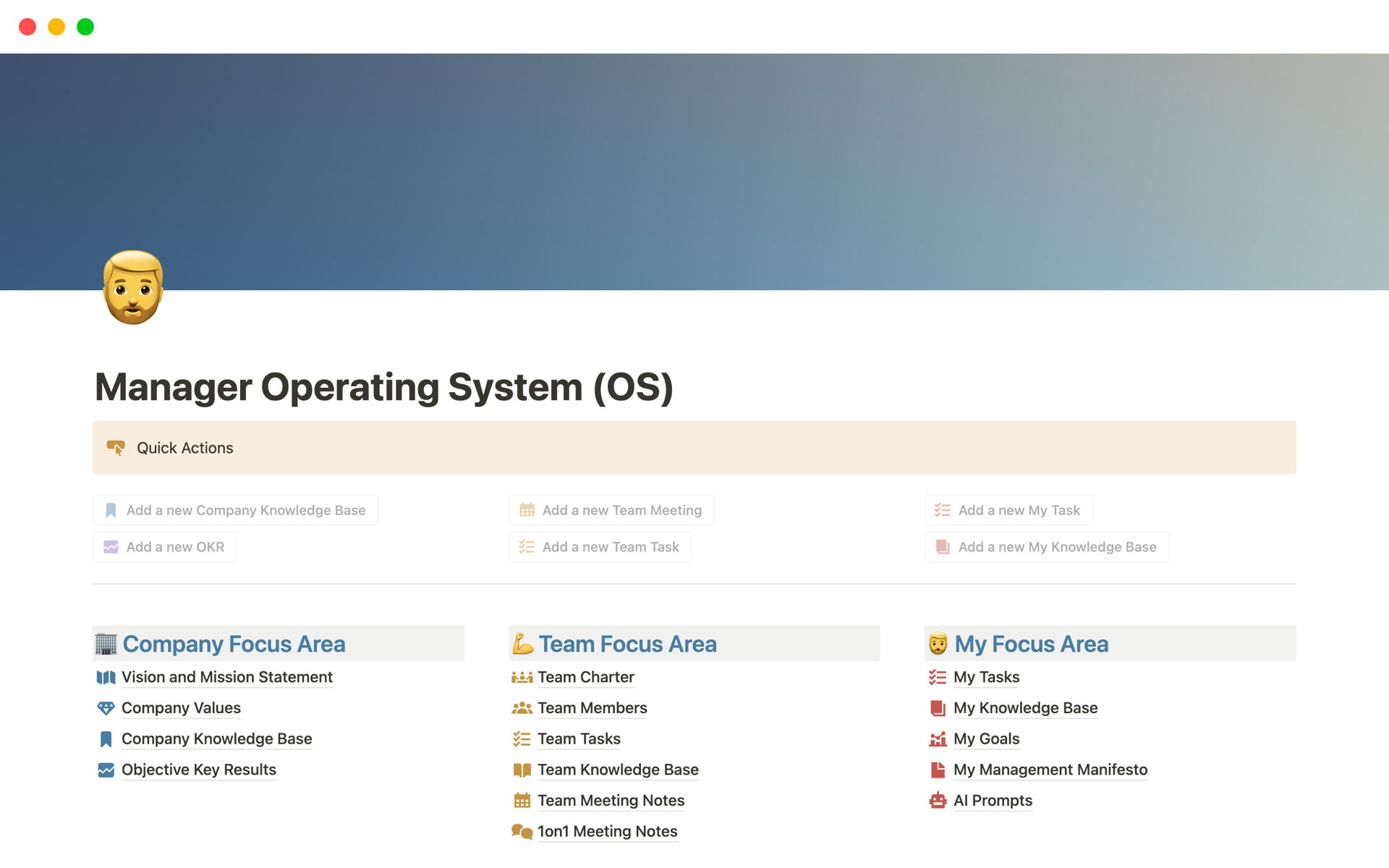This screenshot has height=868, width=1389.
Task: Click the Team Focus Area heading
Action: point(627,644)
